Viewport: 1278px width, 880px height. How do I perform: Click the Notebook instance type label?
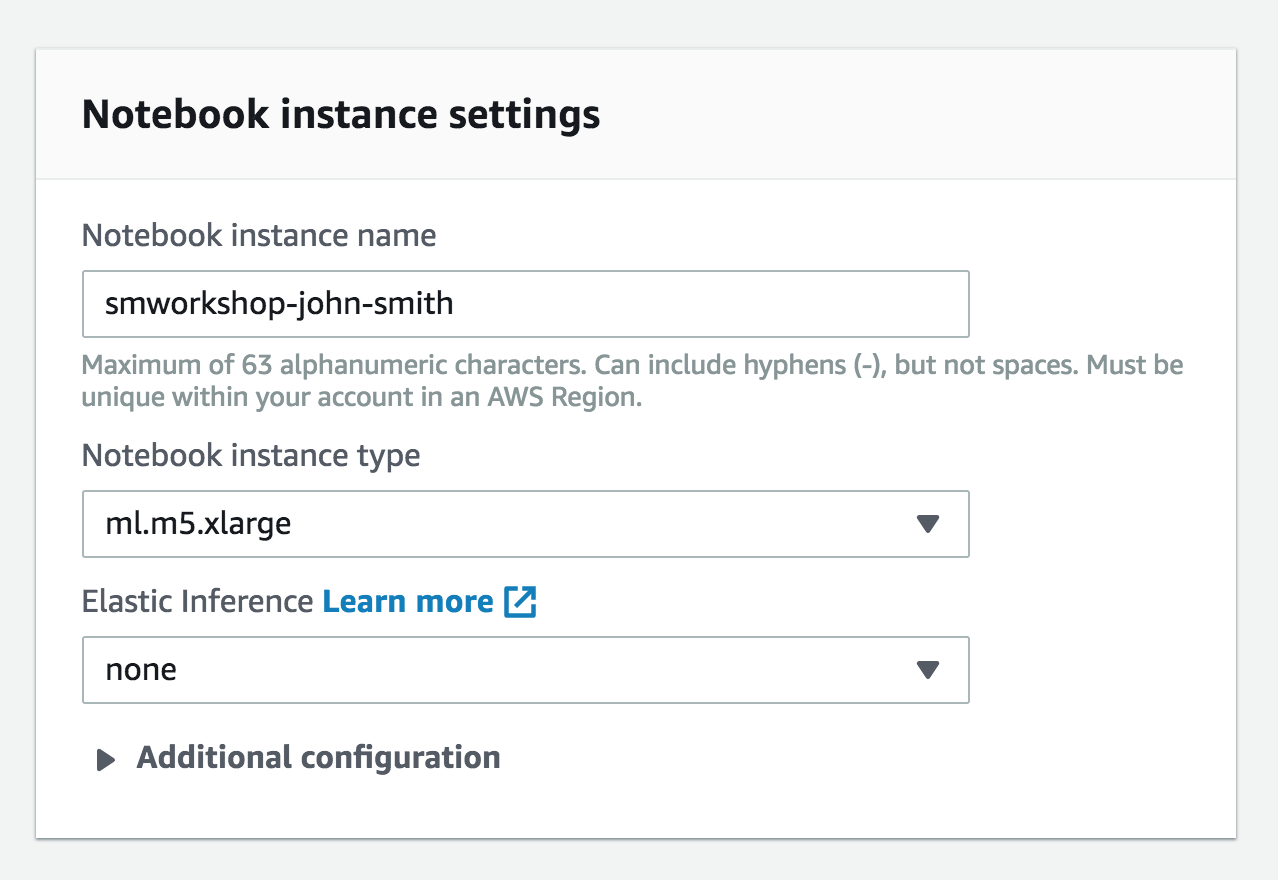(x=251, y=455)
